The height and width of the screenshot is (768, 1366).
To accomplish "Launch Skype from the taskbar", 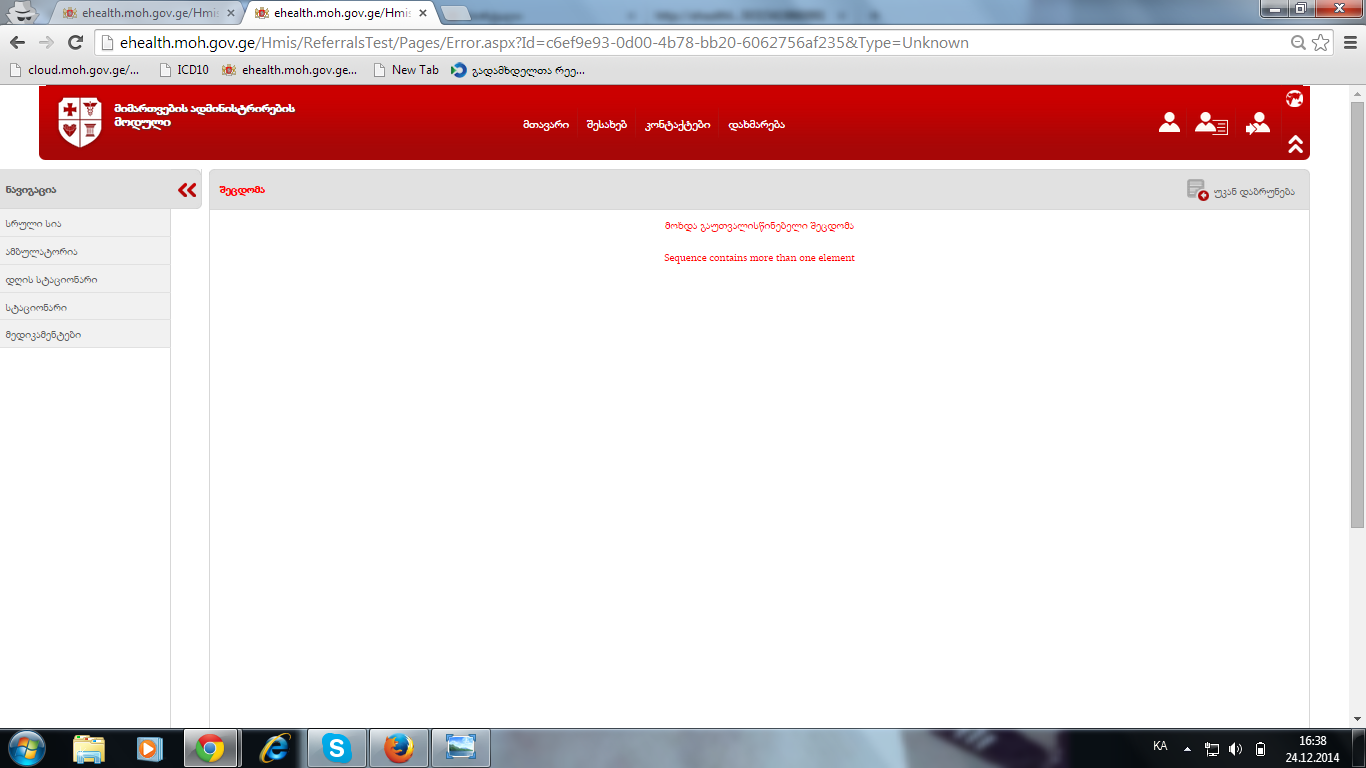I will point(337,748).
